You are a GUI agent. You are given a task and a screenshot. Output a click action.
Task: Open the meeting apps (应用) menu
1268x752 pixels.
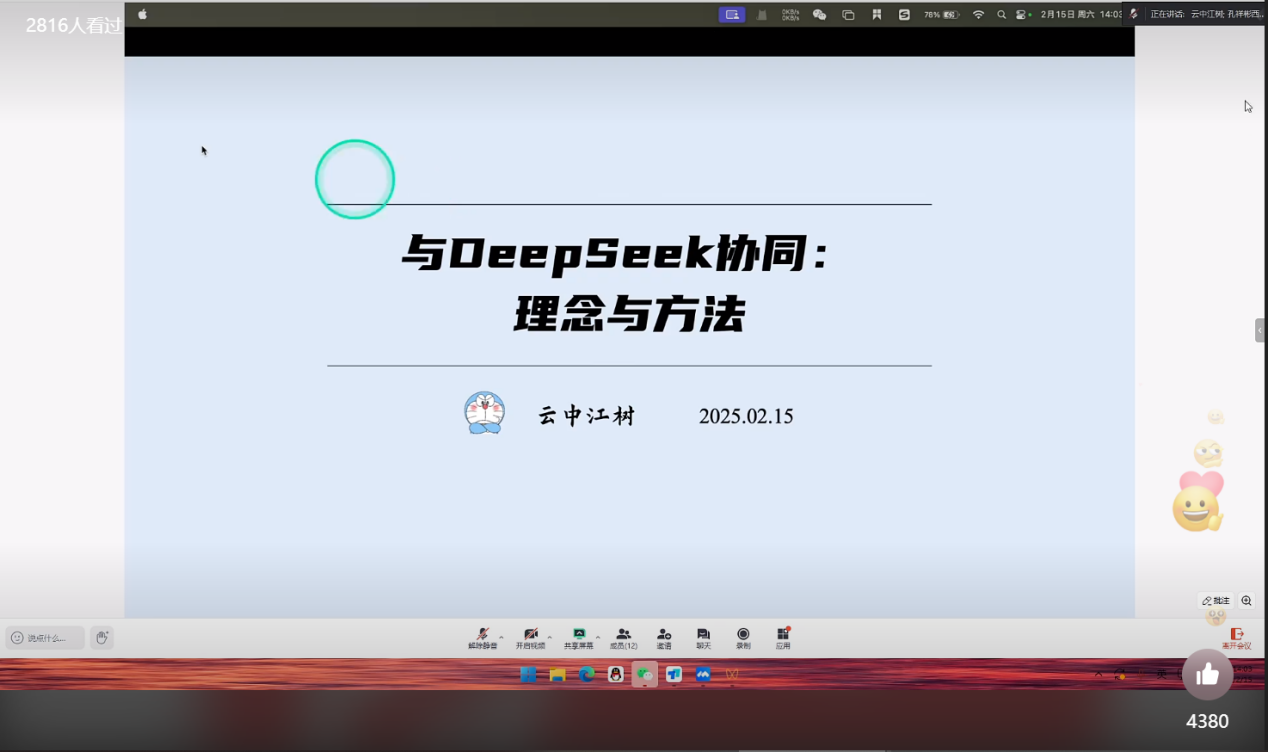point(783,638)
